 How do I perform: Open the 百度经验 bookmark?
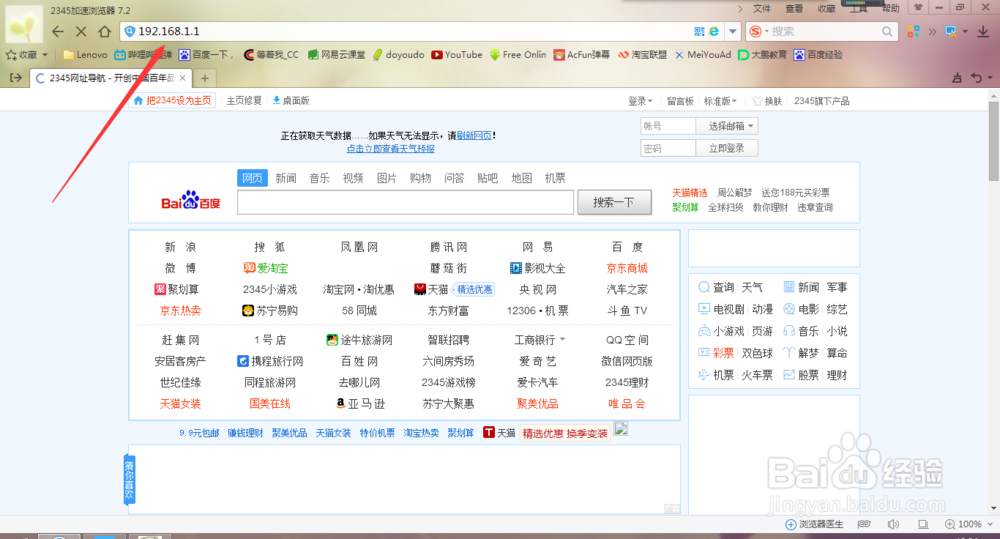818,55
